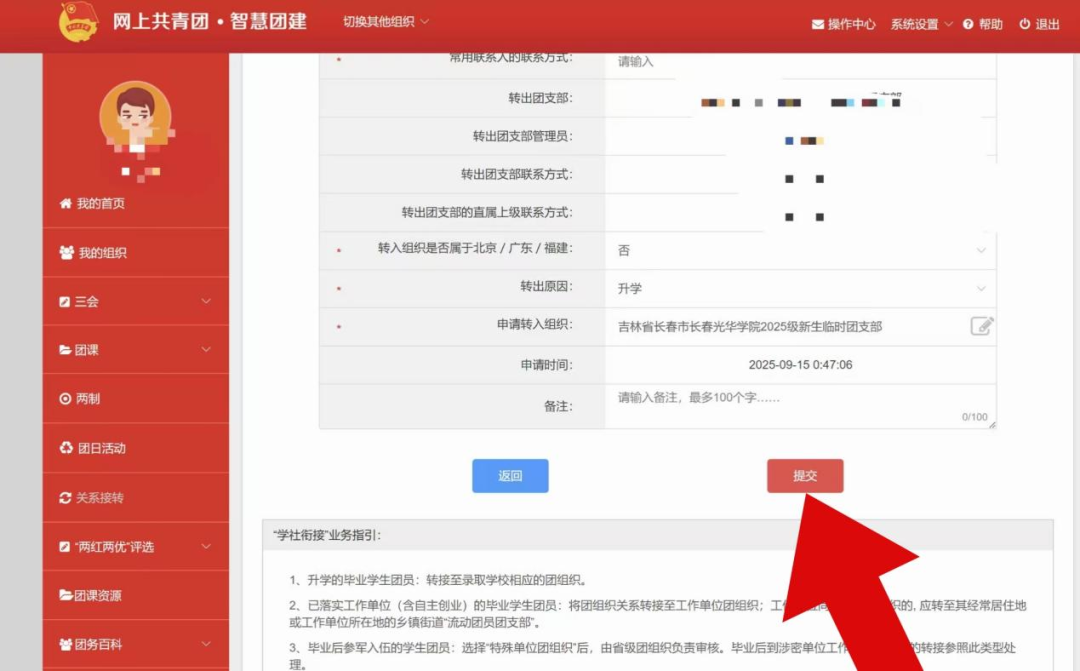Click the user avatar picture
Image resolution: width=1080 pixels, height=671 pixels.
136,118
